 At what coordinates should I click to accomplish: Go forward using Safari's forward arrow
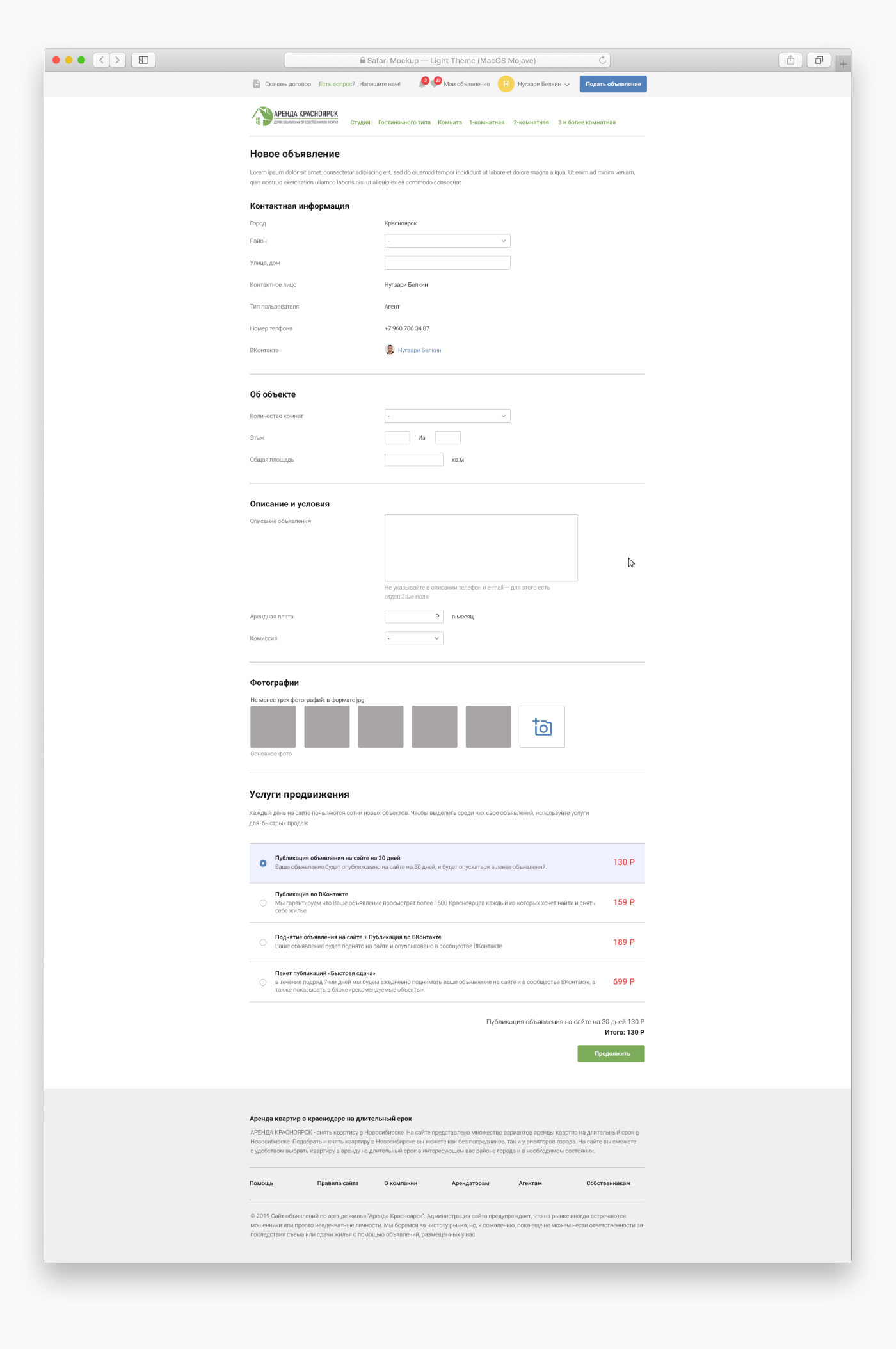point(118,60)
